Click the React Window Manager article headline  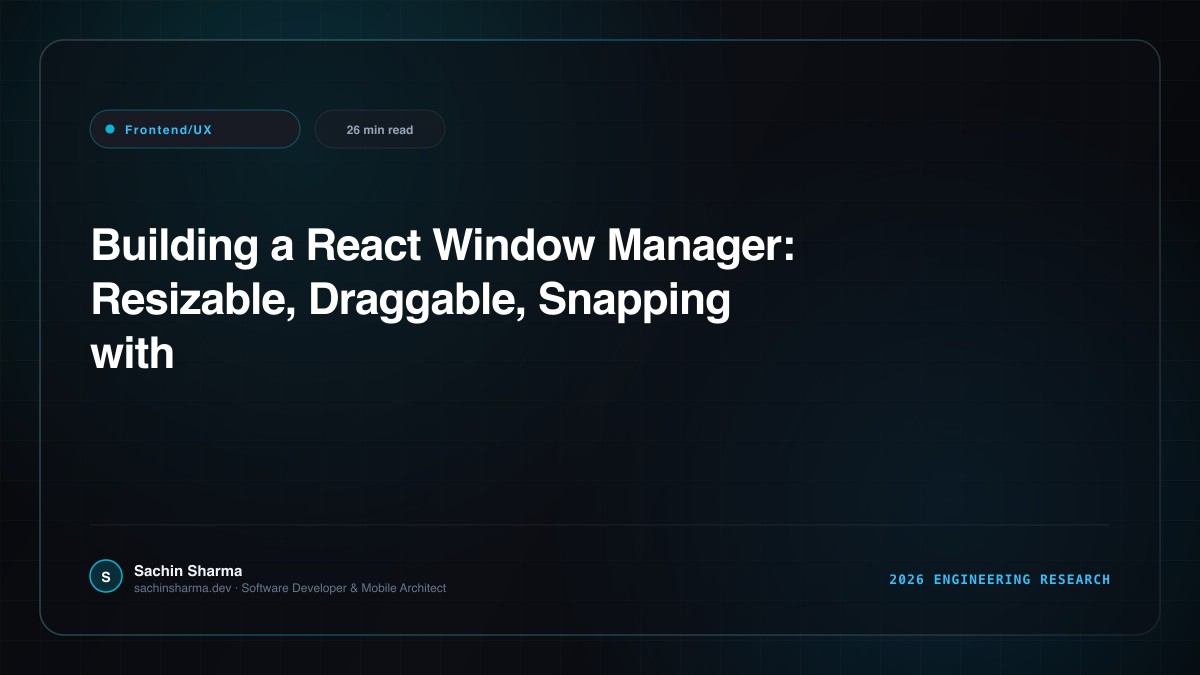tap(443, 299)
